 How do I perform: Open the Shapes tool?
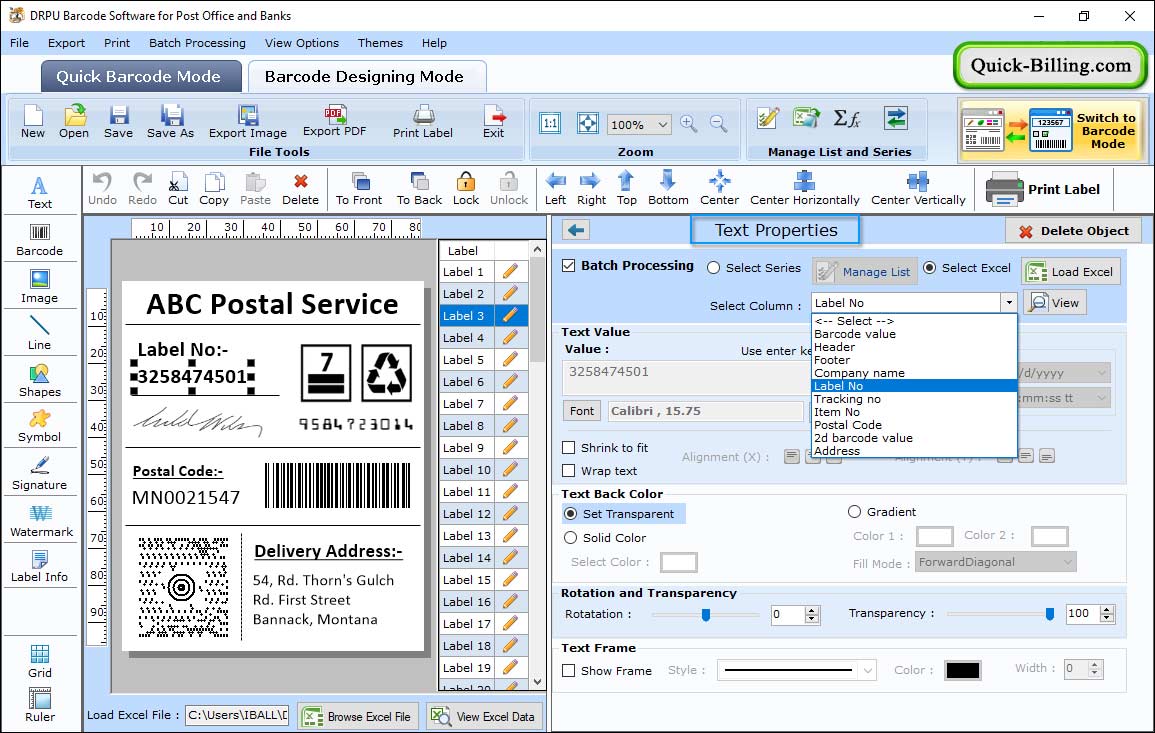click(x=40, y=380)
